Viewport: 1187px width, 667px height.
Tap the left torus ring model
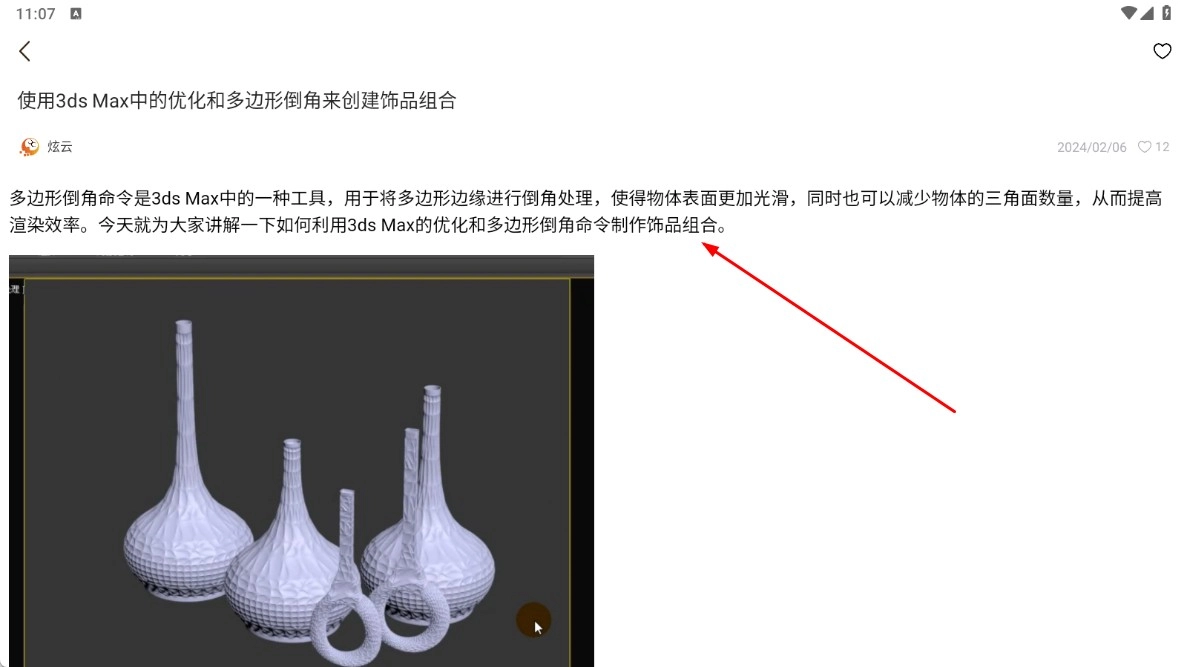pyautogui.click(x=338, y=625)
